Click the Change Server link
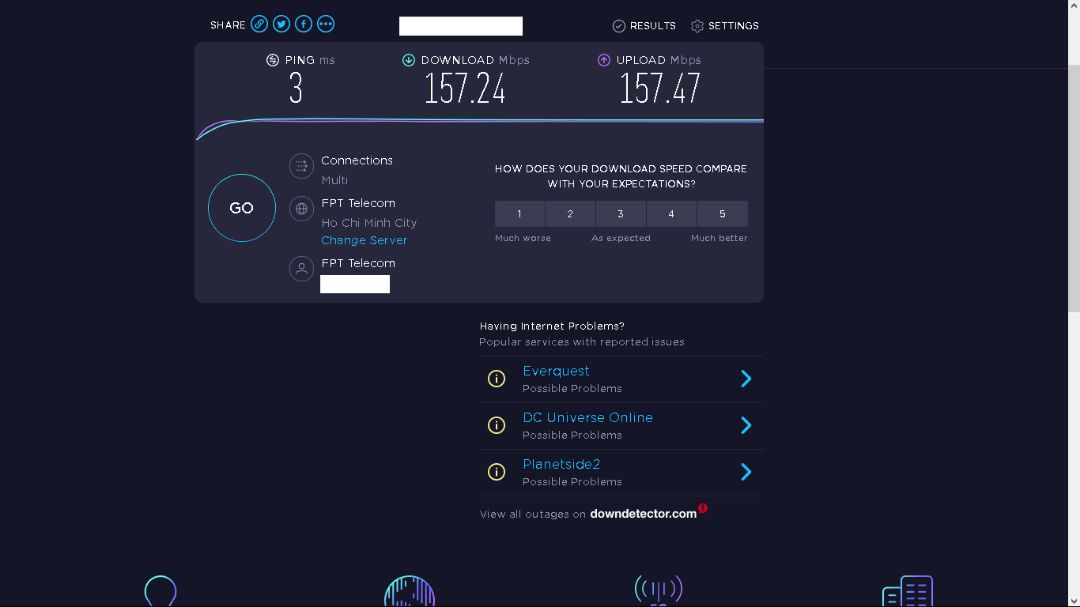 click(x=364, y=241)
